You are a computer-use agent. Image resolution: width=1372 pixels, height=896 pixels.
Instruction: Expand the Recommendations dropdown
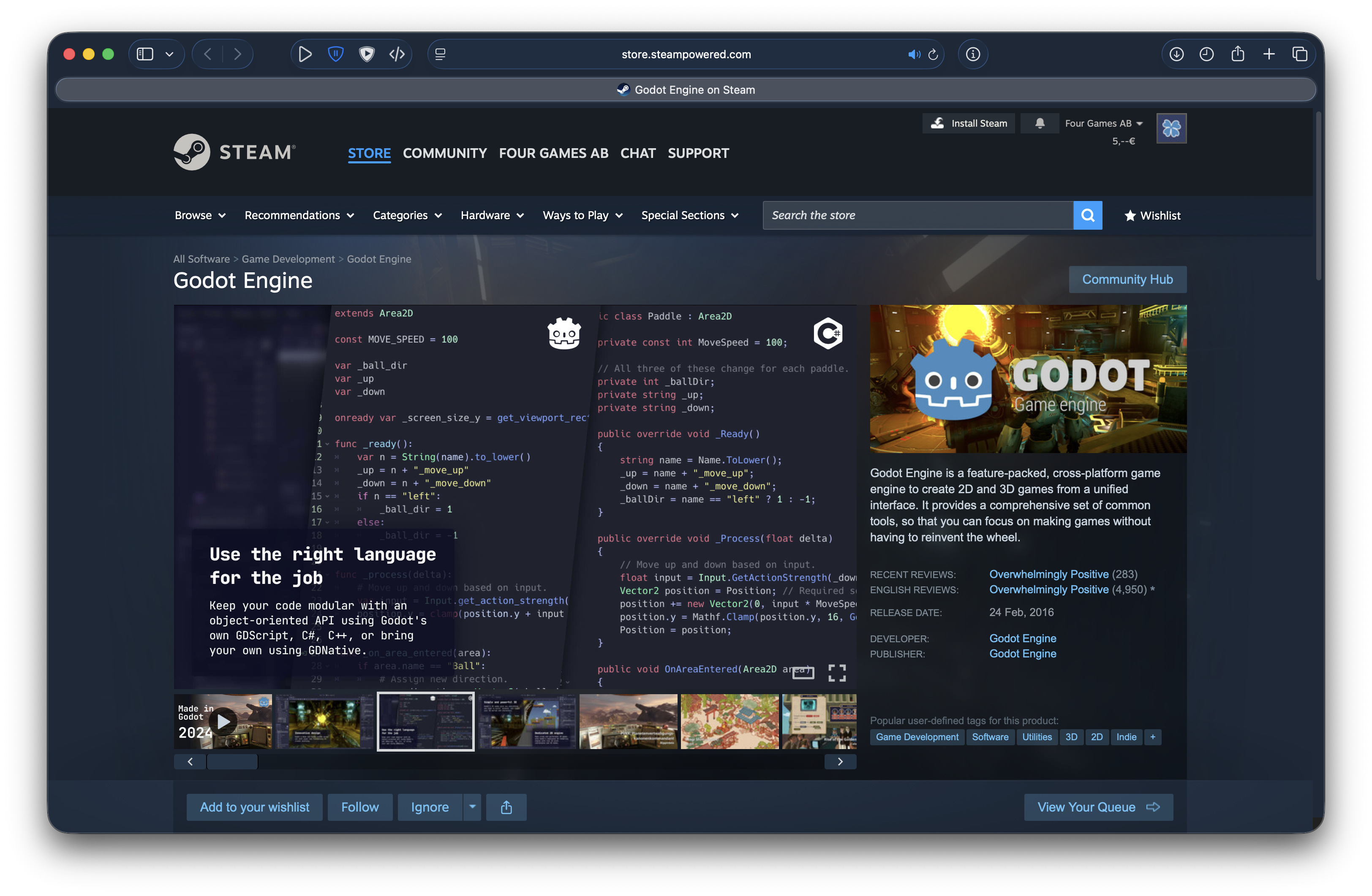click(x=299, y=215)
